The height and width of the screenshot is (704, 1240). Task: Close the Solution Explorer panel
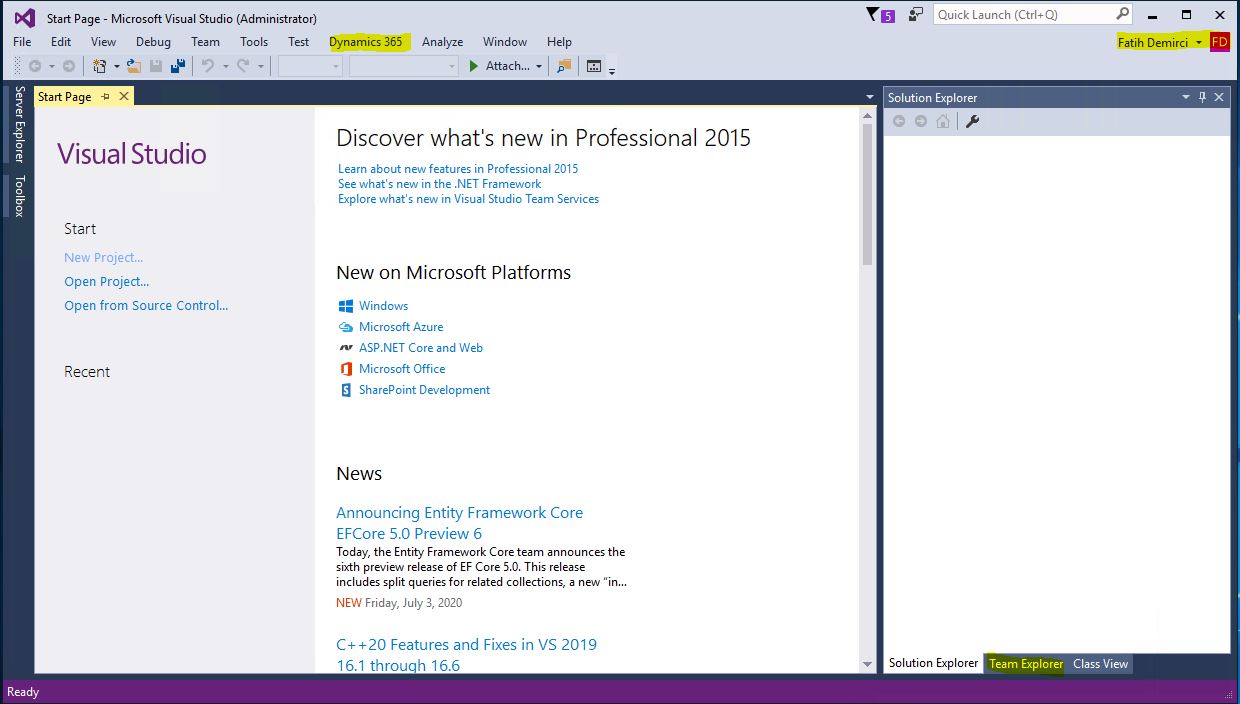pyautogui.click(x=1219, y=97)
